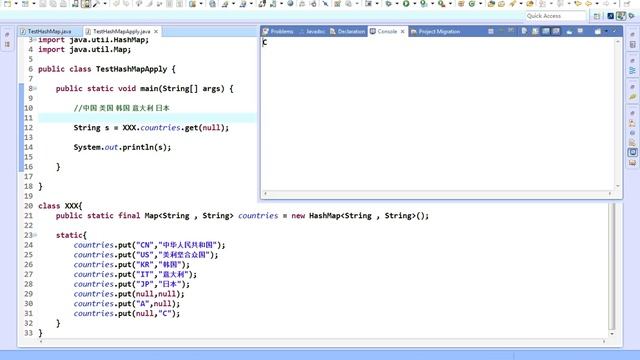Open the Open Console dropdown arrow
The image size is (640, 360).
click(606, 31)
